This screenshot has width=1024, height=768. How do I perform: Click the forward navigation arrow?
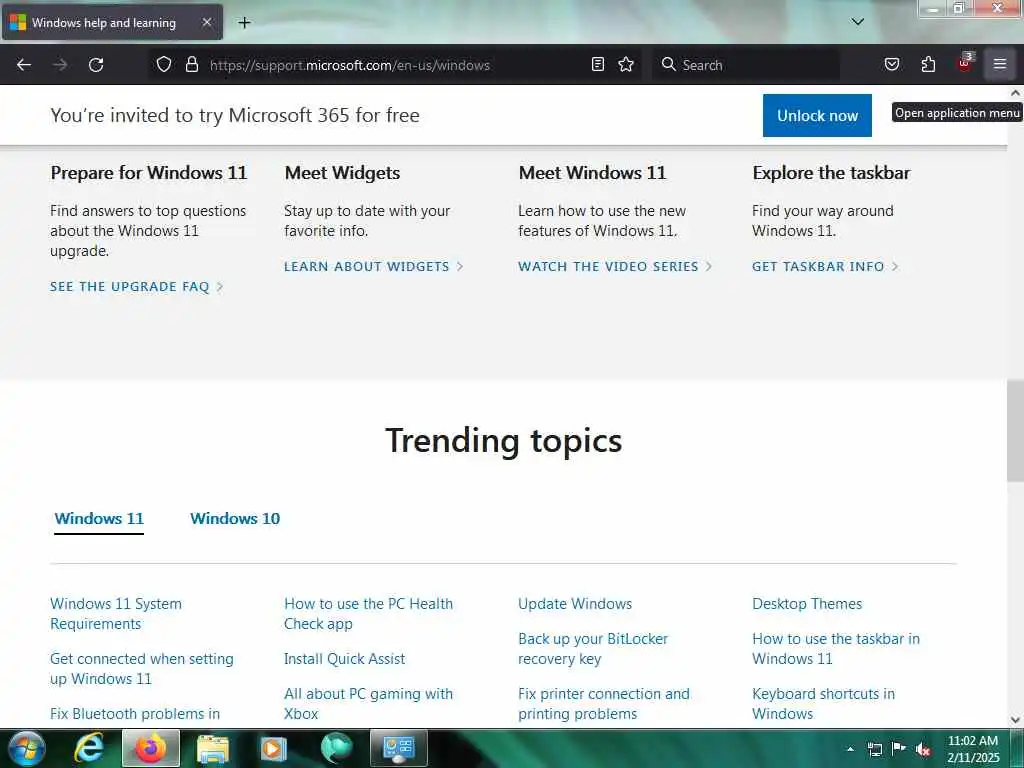pos(60,65)
